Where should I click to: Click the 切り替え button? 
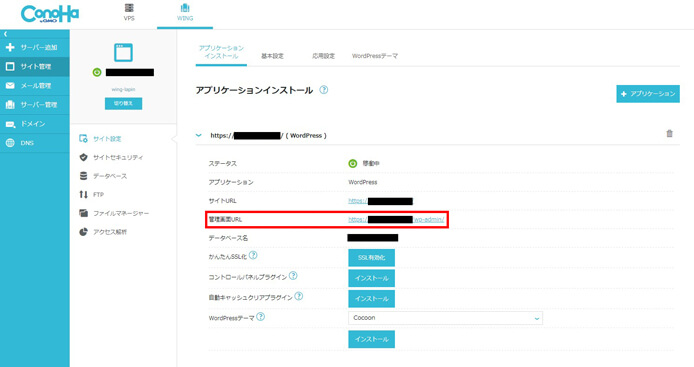(123, 104)
